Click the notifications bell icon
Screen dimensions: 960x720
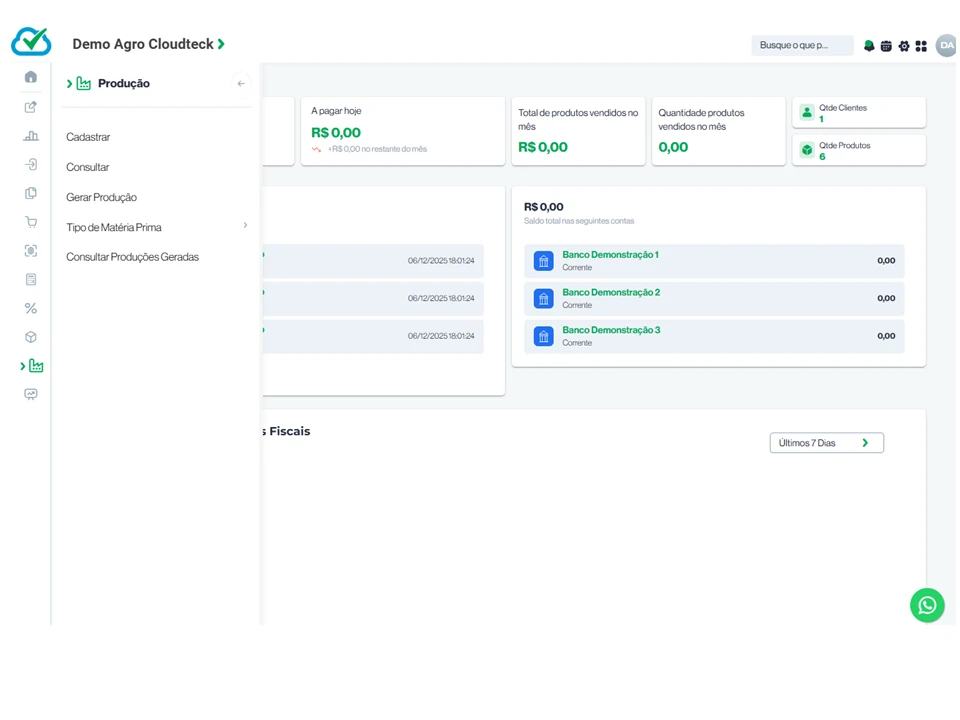coord(869,46)
